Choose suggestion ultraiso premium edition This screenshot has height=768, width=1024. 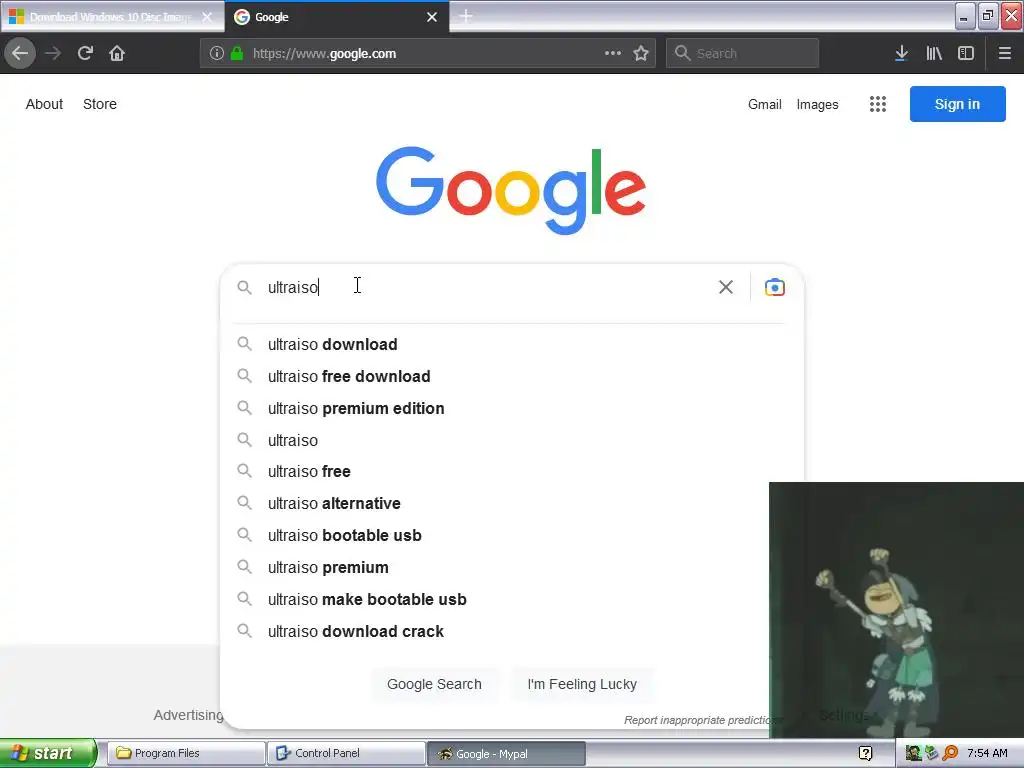pyautogui.click(x=511, y=408)
